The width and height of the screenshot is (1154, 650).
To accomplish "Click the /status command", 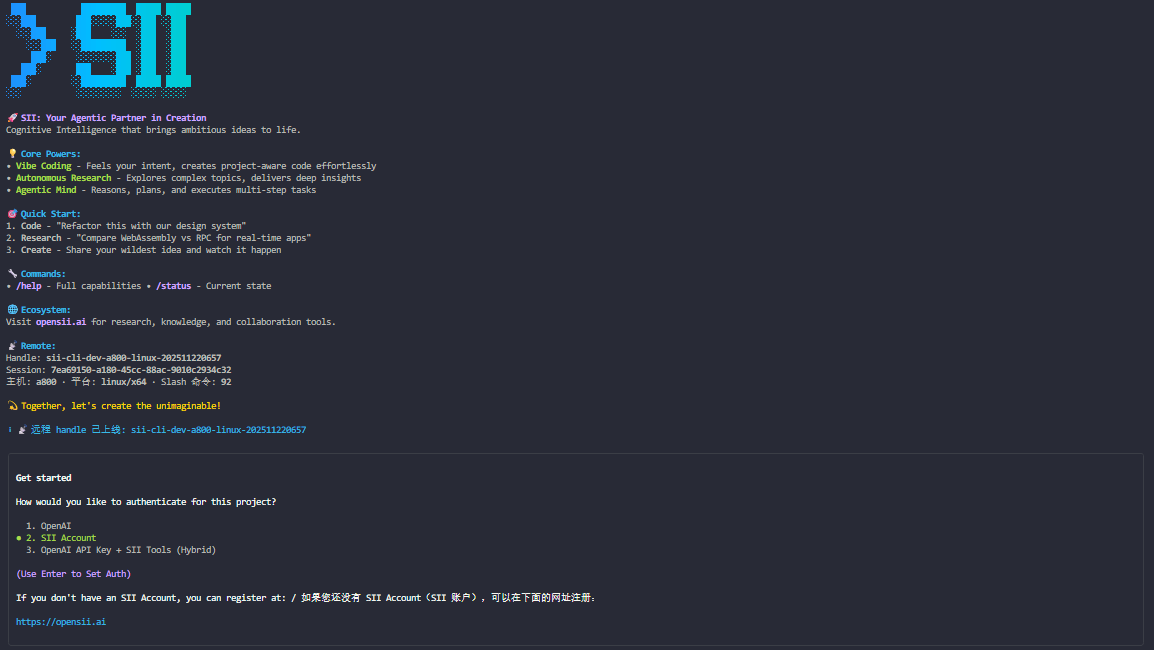I will point(173,285).
